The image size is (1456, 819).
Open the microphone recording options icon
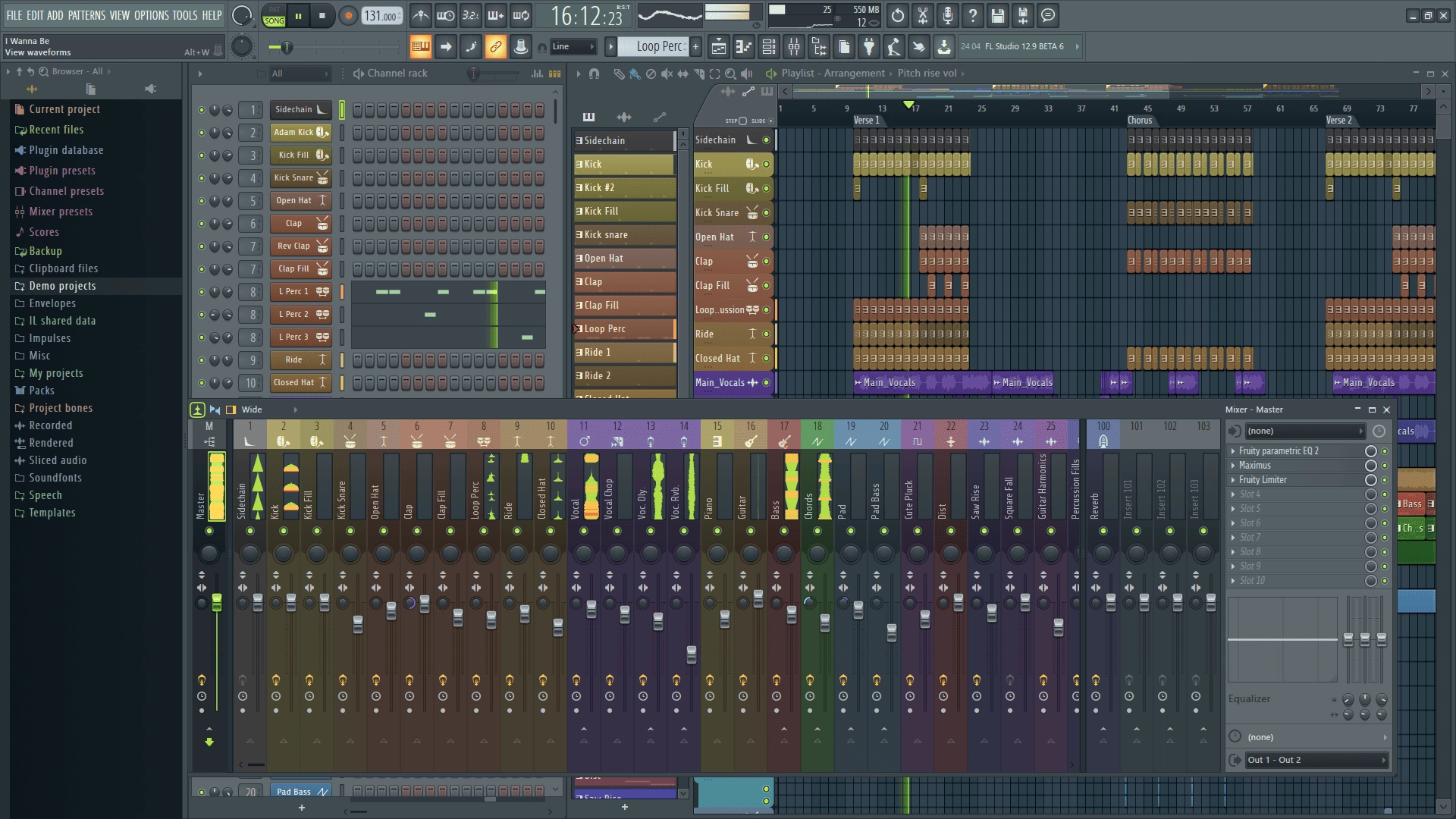pos(947,15)
